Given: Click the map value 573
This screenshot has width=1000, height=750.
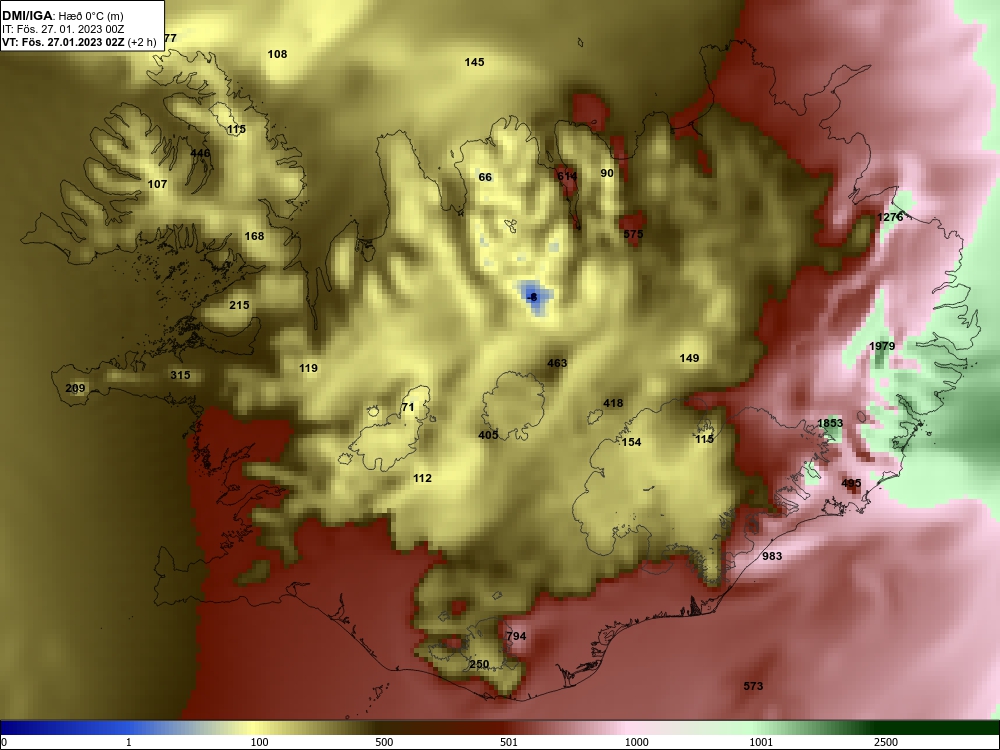Looking at the screenshot, I should 753,686.
